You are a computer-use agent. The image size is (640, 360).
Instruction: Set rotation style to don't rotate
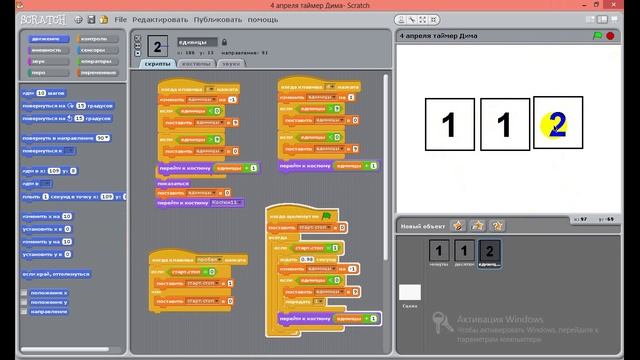138,53
